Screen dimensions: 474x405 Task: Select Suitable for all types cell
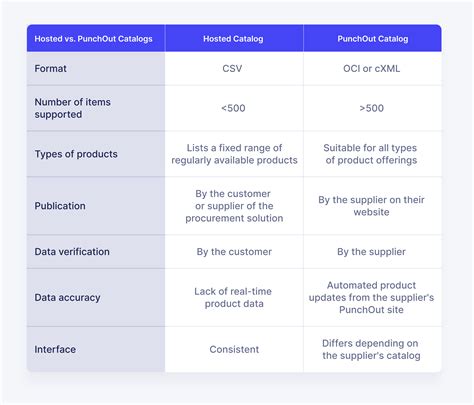(371, 154)
